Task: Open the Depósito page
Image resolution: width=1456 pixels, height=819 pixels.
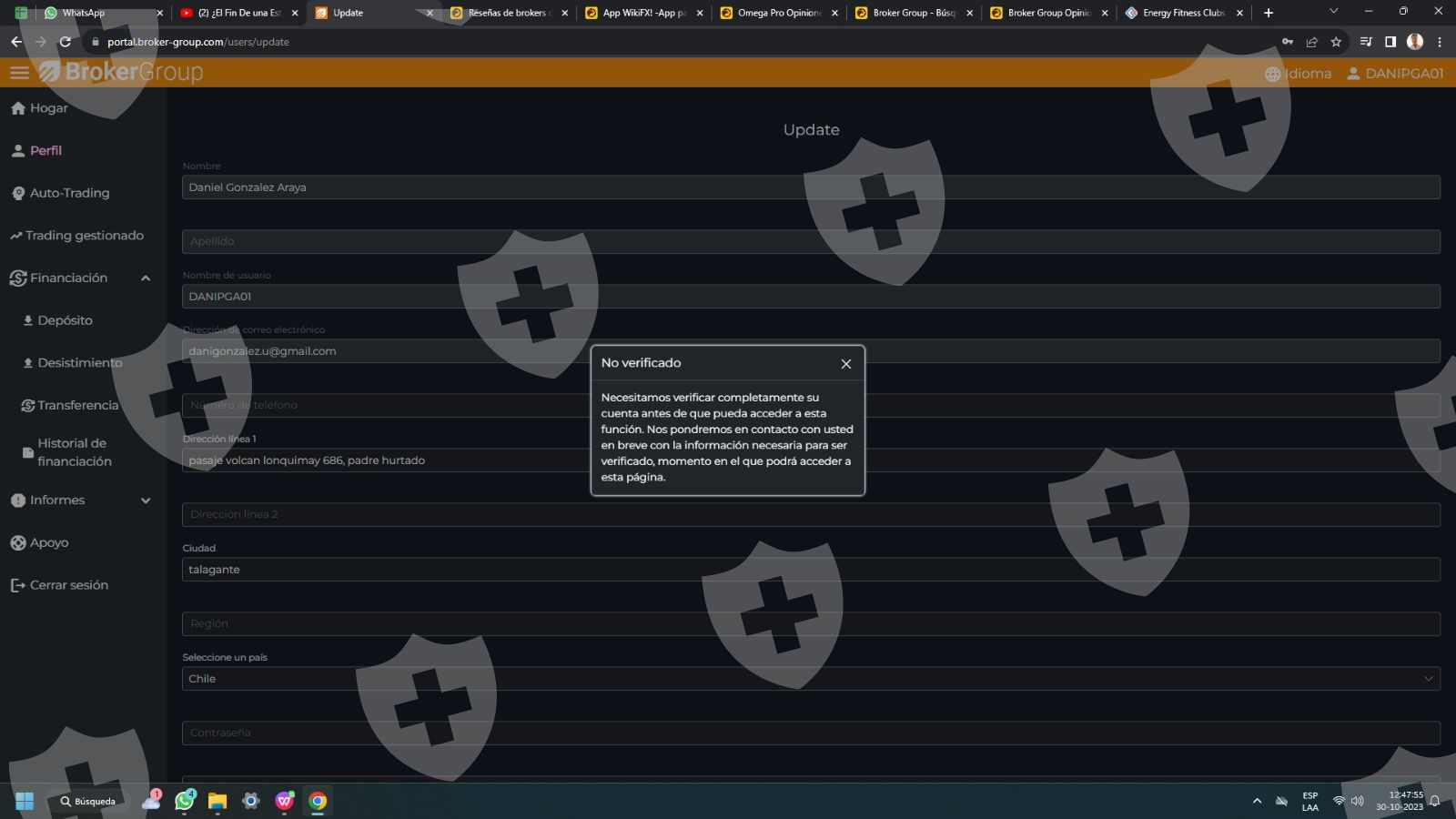Action: [x=65, y=320]
